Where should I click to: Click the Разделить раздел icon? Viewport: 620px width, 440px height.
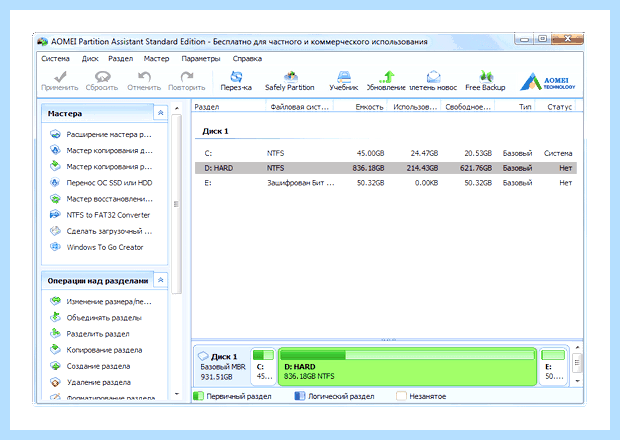click(x=55, y=334)
